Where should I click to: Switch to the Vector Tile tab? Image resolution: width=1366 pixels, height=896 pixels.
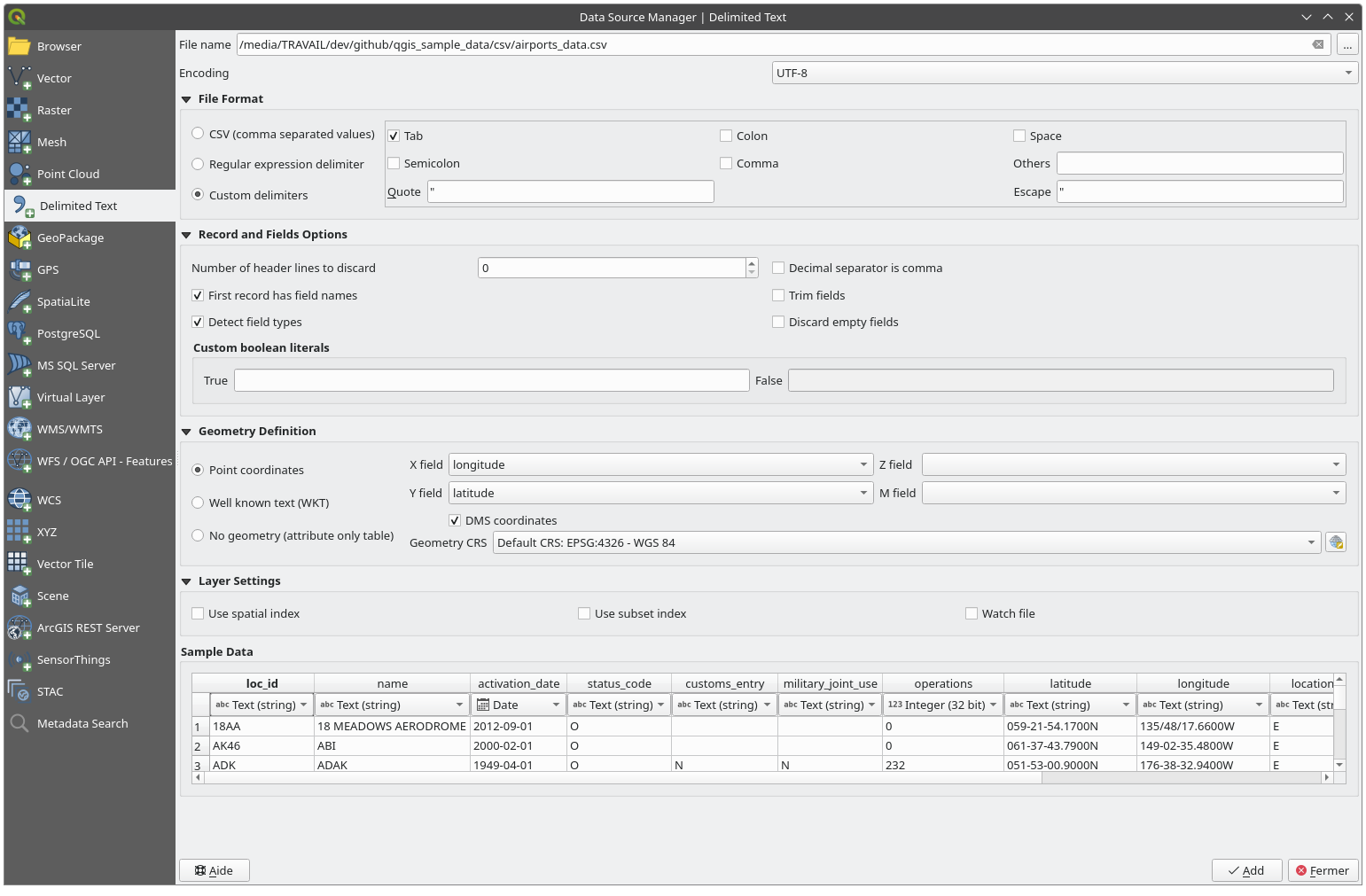click(65, 564)
